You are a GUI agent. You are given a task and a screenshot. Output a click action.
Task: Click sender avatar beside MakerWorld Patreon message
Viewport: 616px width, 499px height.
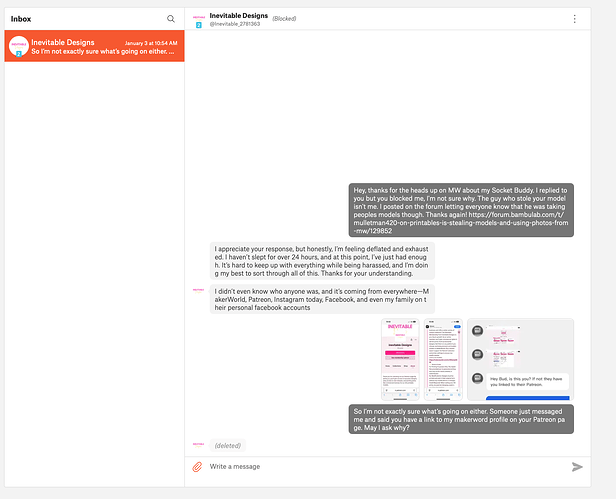click(x=198, y=291)
